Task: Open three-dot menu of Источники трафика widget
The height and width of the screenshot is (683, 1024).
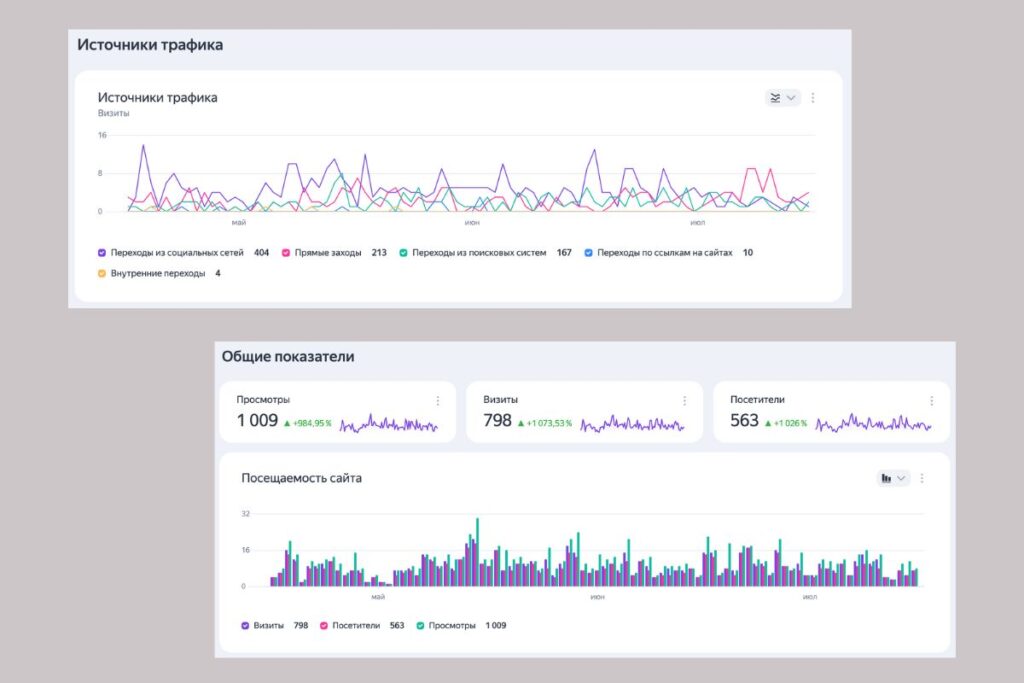Action: coord(813,98)
